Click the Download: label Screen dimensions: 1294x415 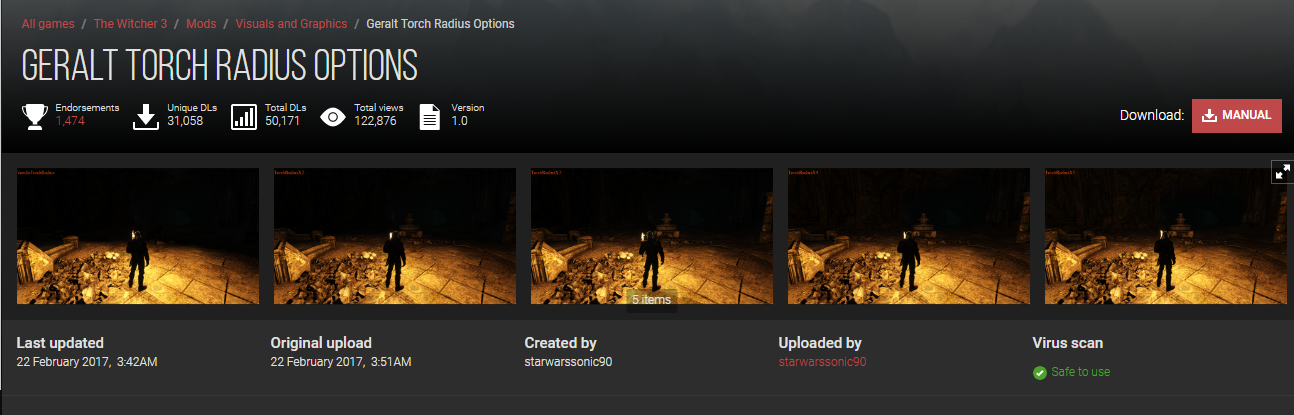[x=1152, y=115]
